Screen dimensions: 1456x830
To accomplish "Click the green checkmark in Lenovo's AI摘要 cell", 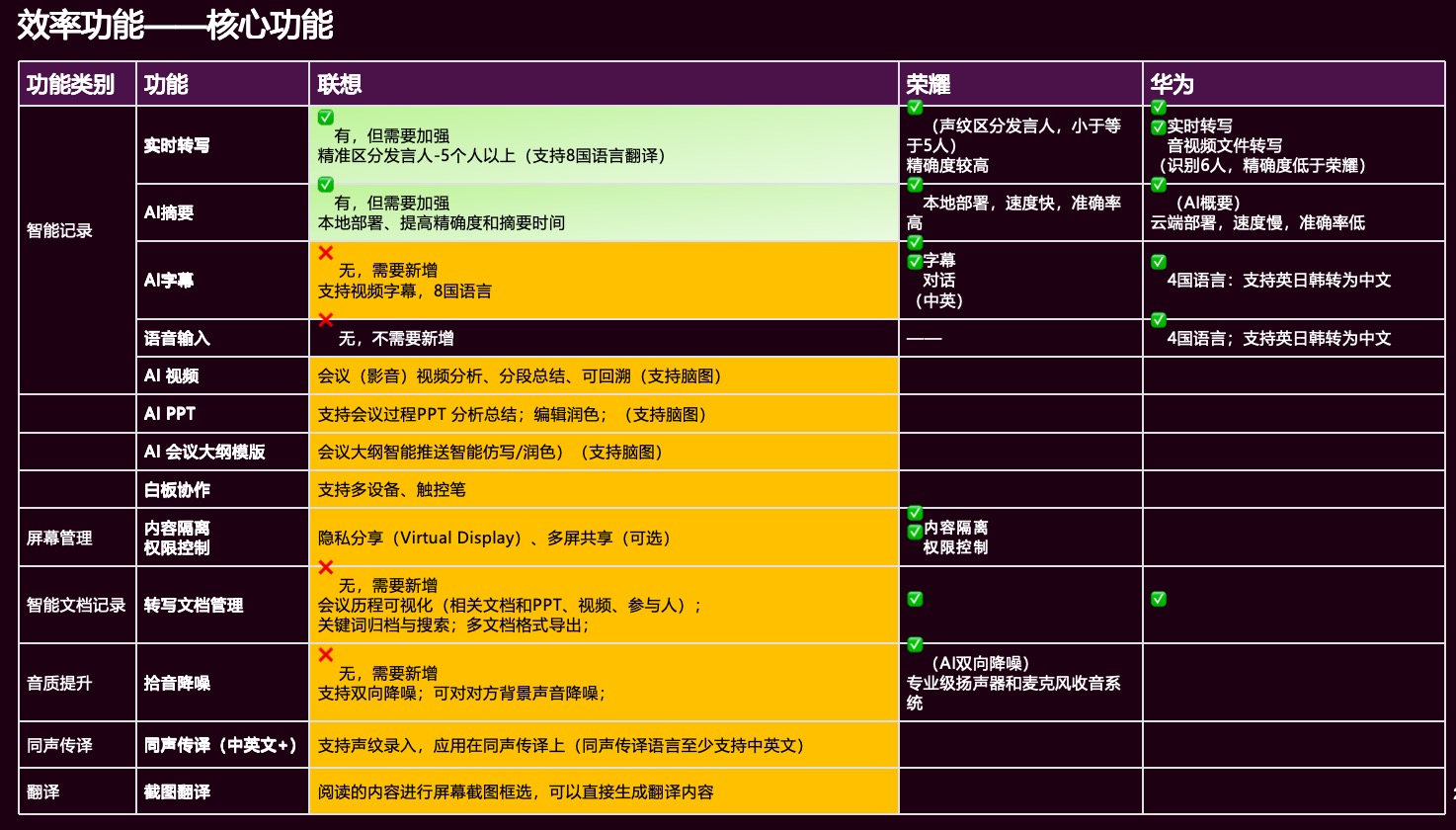I will pyautogui.click(x=326, y=184).
